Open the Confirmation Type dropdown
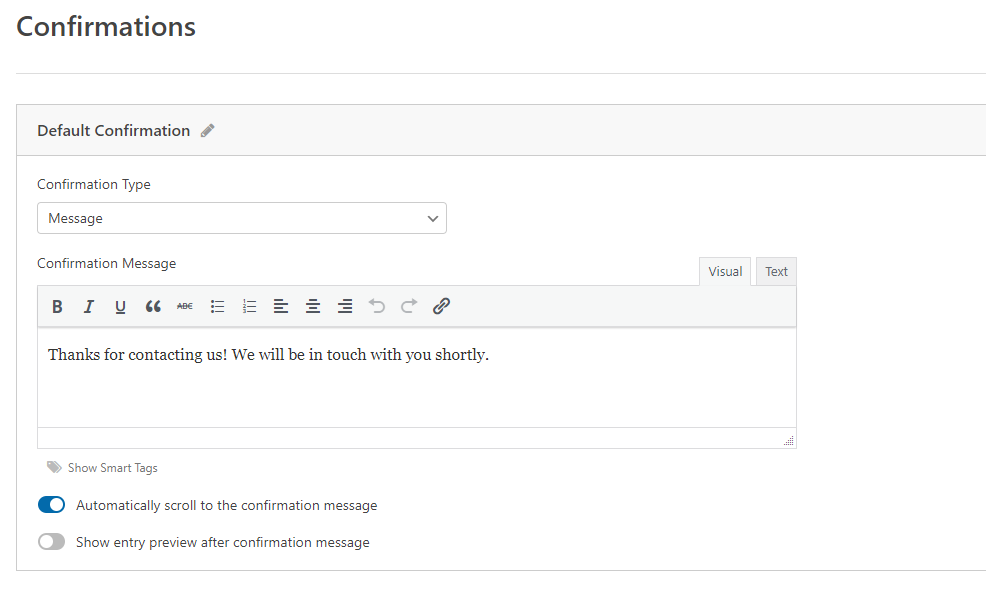Viewport: 986px width, 609px height. click(x=241, y=218)
